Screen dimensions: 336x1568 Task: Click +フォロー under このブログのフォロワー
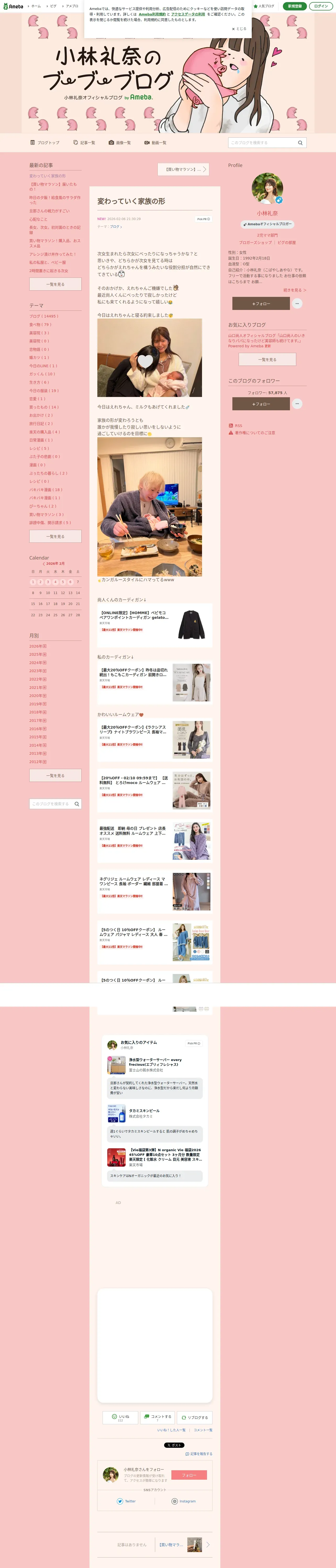[x=261, y=403]
